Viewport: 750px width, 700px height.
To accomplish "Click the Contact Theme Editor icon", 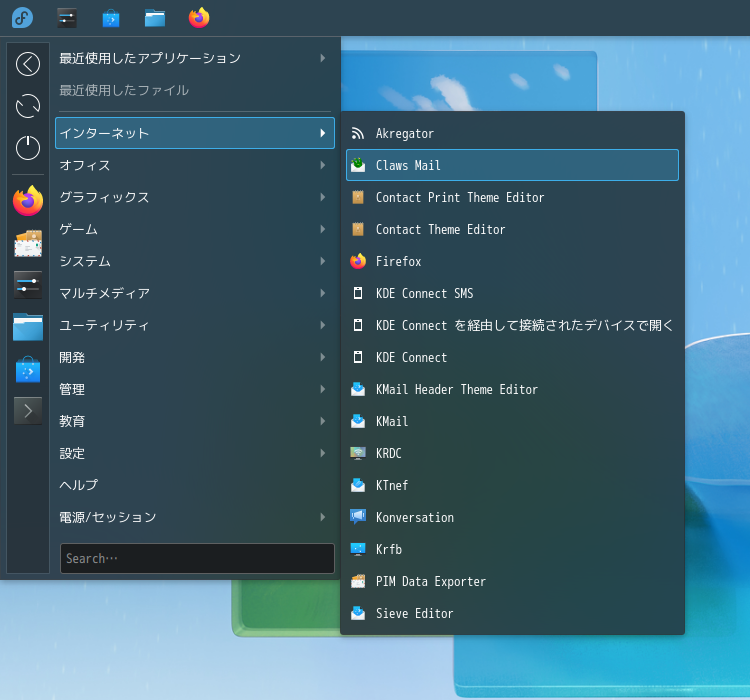I will pos(358,229).
